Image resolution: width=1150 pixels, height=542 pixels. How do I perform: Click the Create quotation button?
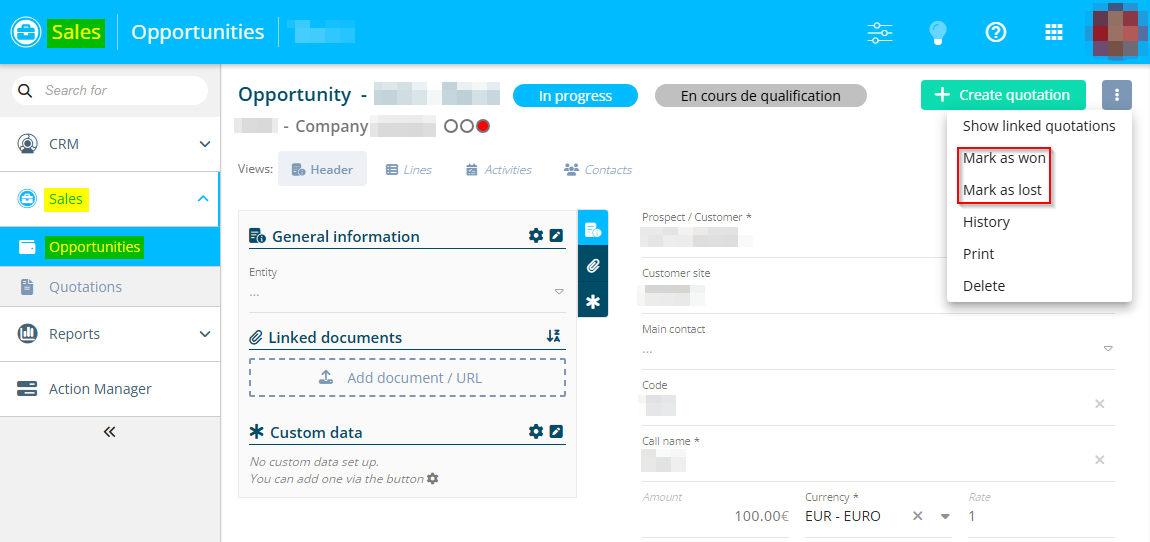coord(1003,95)
